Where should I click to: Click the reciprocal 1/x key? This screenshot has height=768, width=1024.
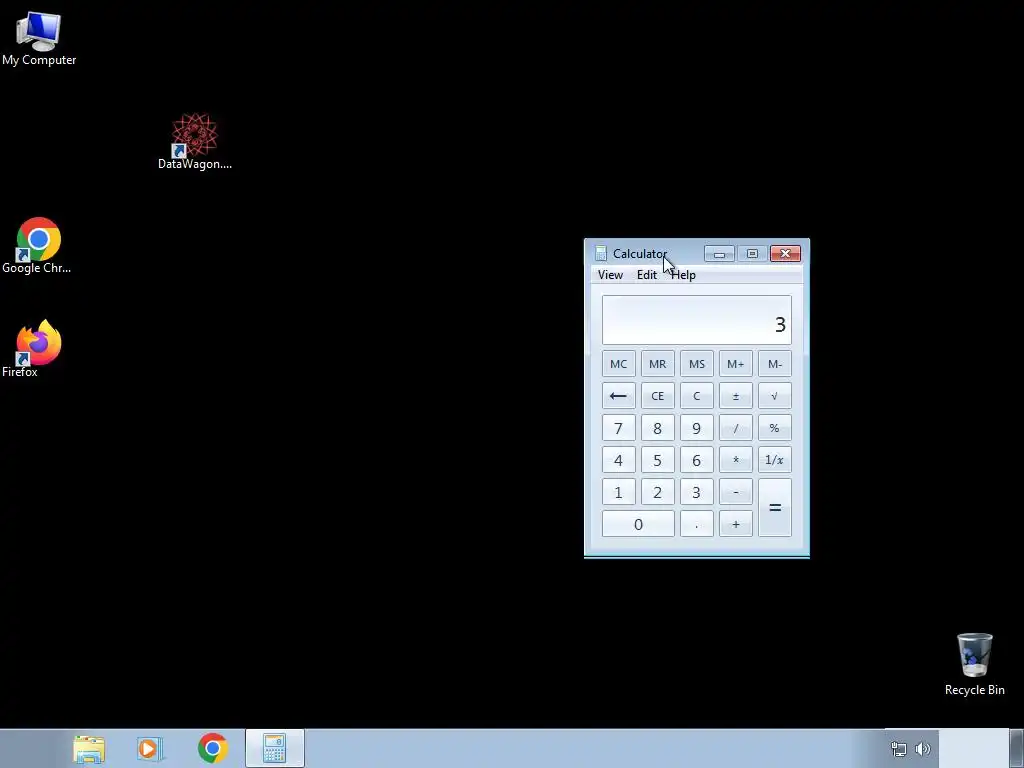click(775, 460)
